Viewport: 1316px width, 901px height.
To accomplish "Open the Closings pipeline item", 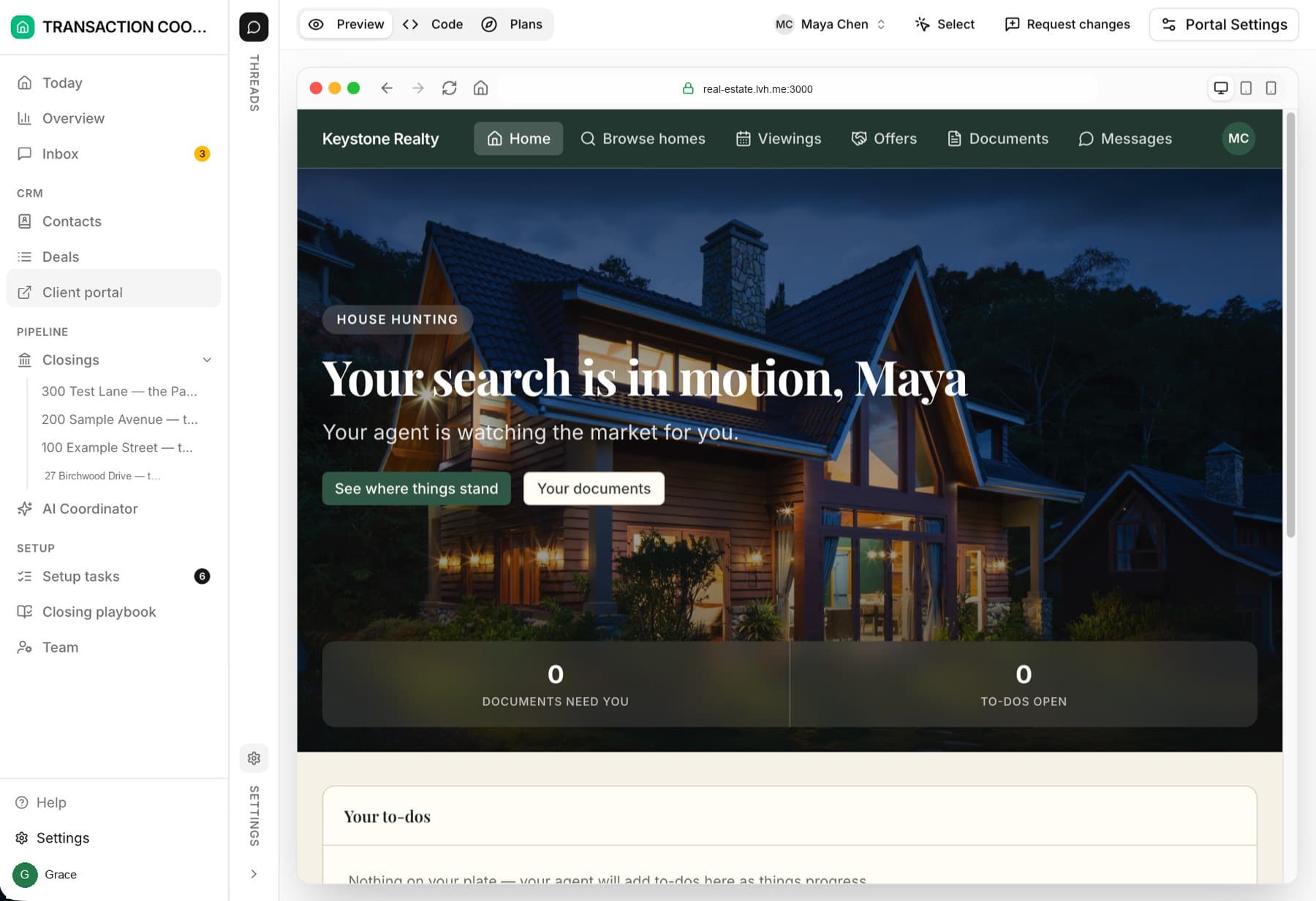I will [70, 360].
